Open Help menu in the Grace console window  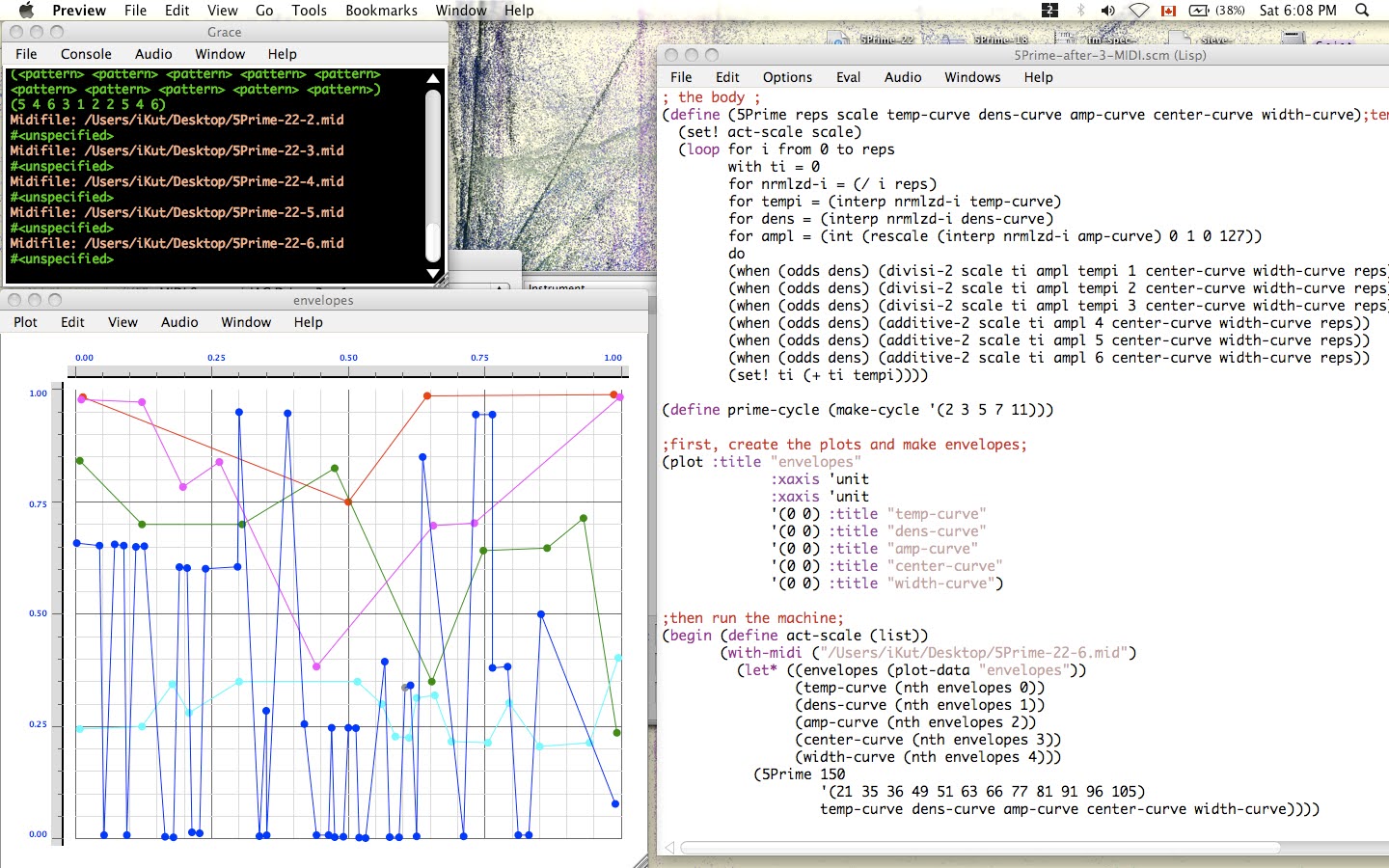pyautogui.click(x=282, y=54)
